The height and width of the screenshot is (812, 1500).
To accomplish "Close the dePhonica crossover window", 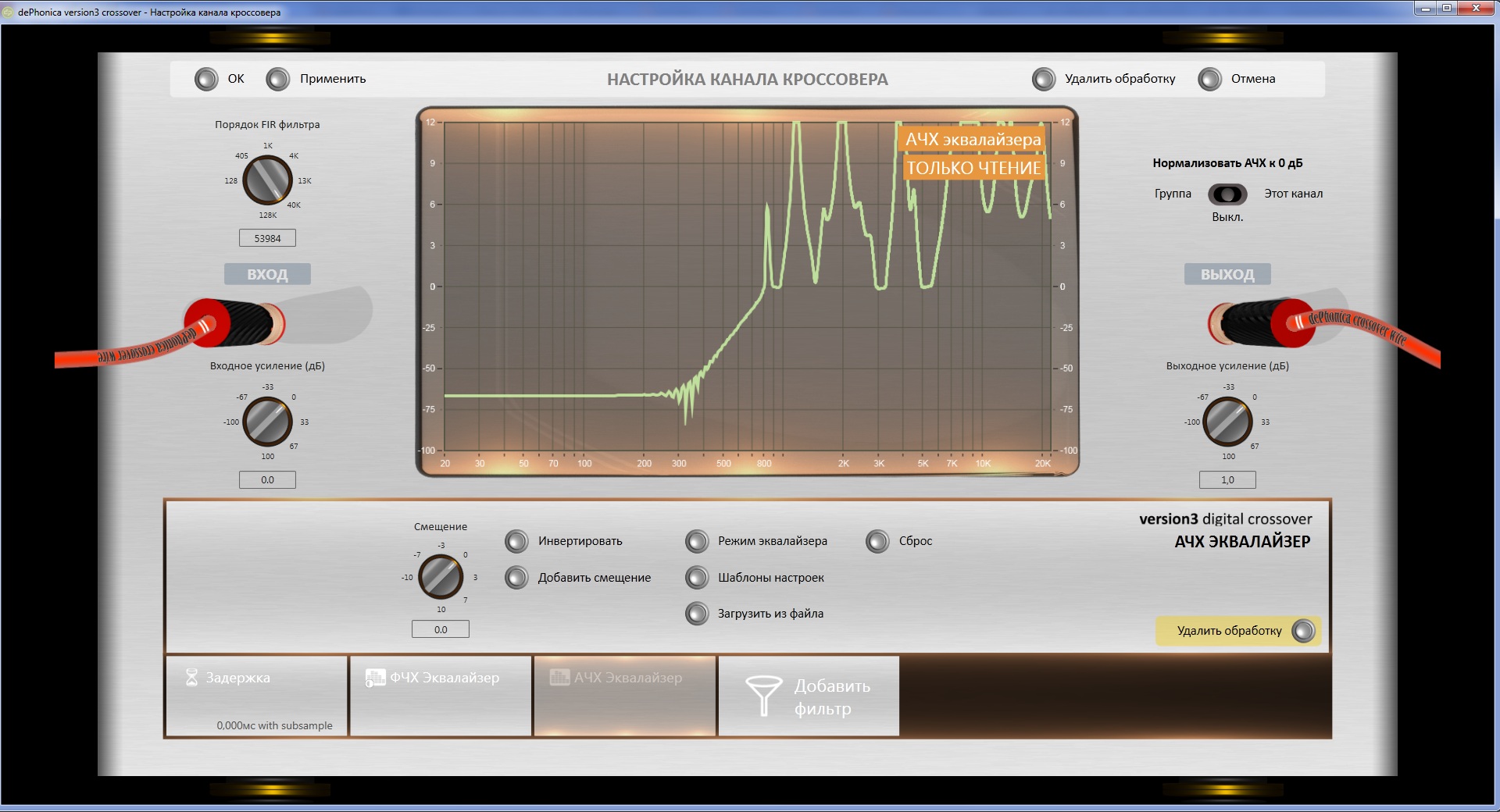I will [1476, 8].
